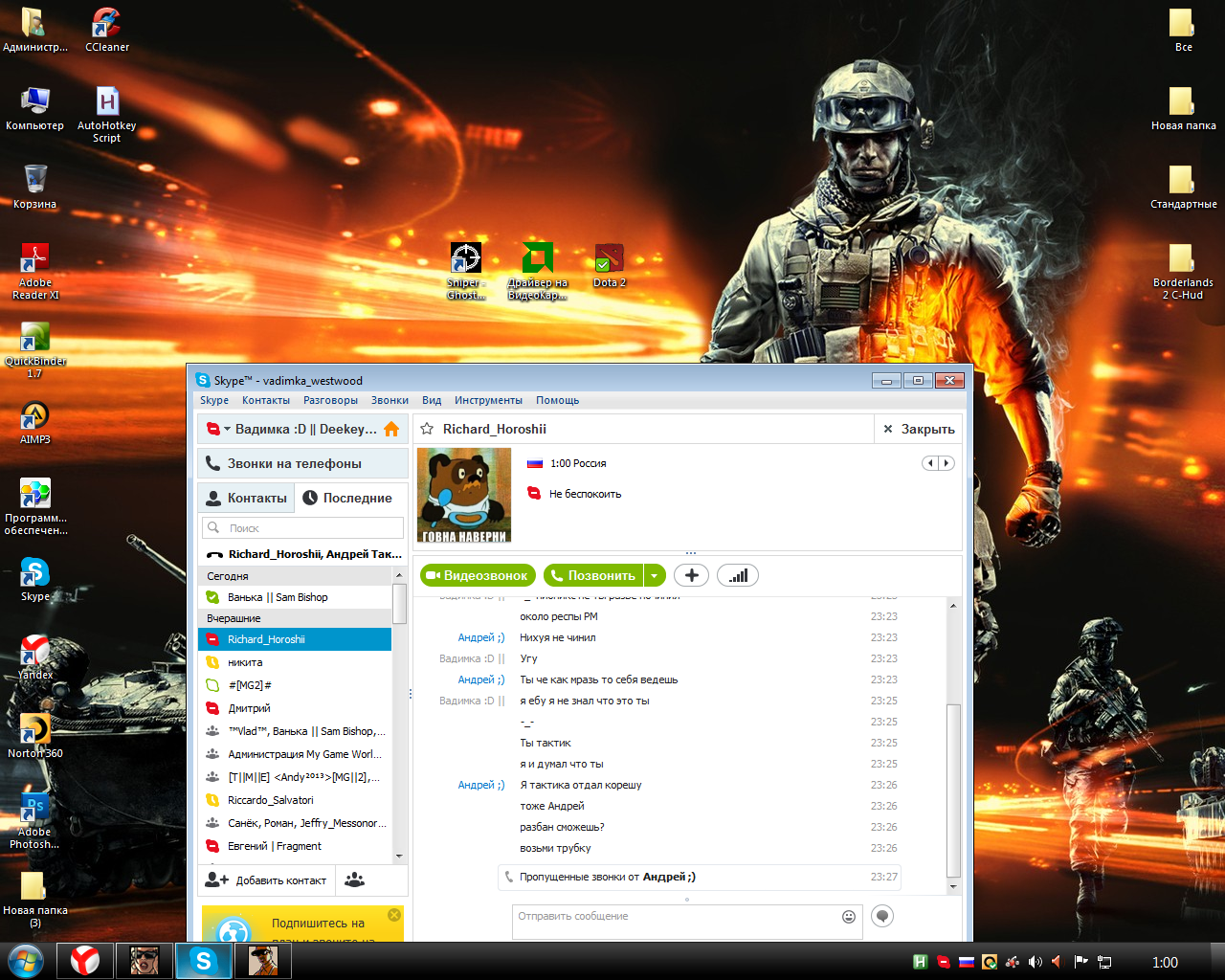Screen dimensions: 1225x980
Task: Select the Дмитрий contact
Action: point(295,708)
